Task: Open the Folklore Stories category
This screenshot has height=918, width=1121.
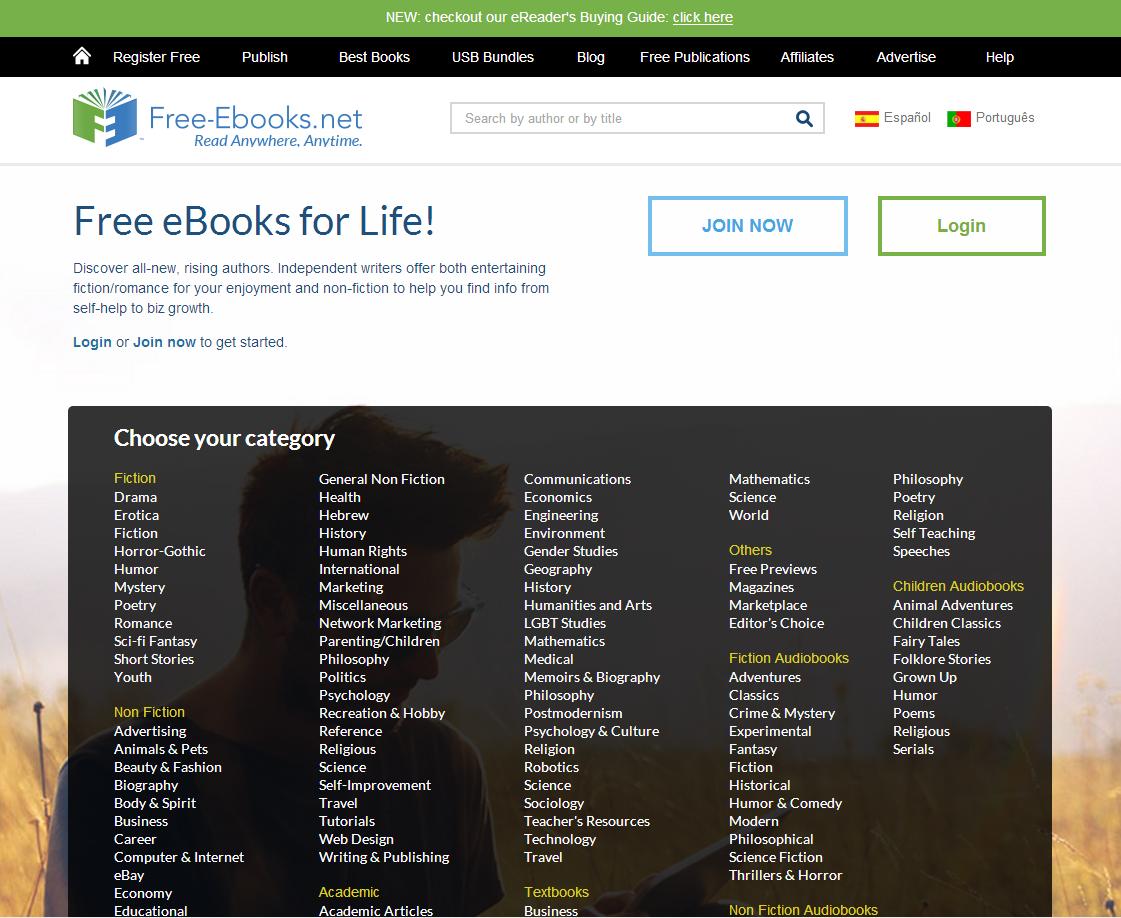Action: (x=942, y=659)
